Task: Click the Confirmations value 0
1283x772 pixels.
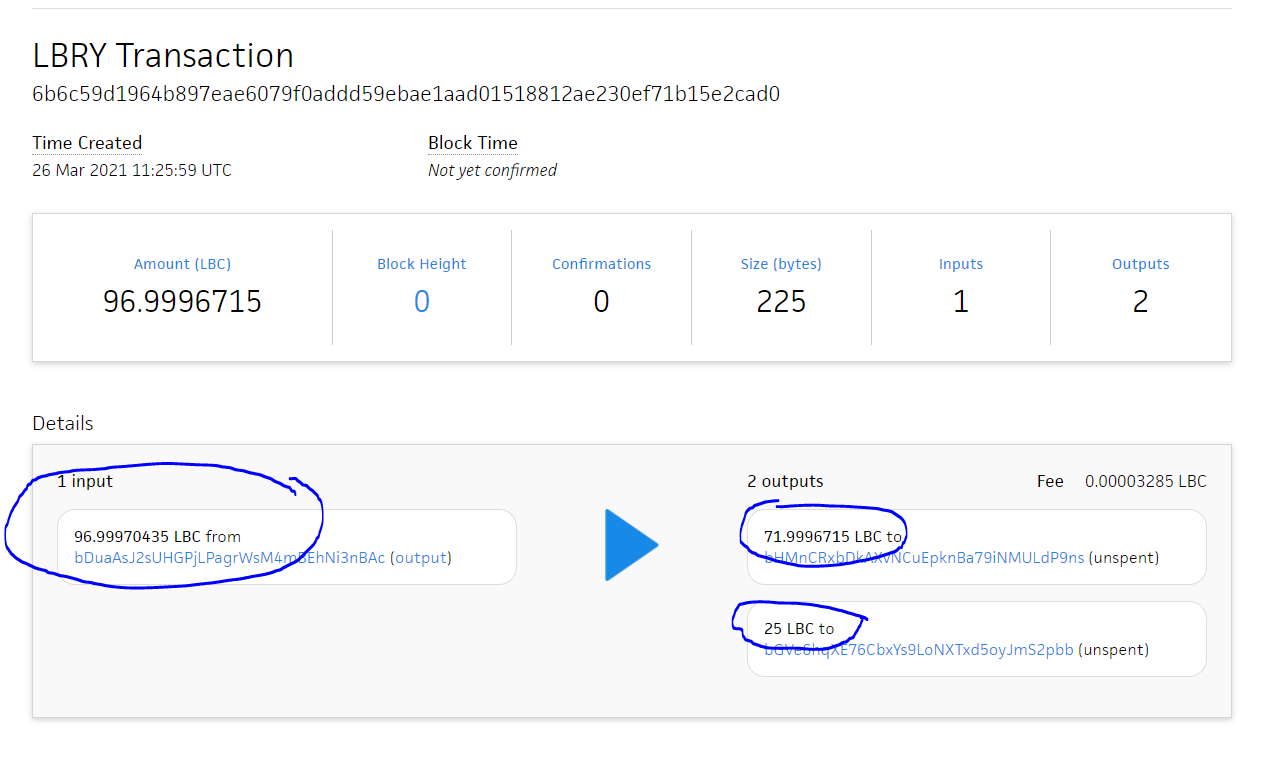Action: (601, 301)
